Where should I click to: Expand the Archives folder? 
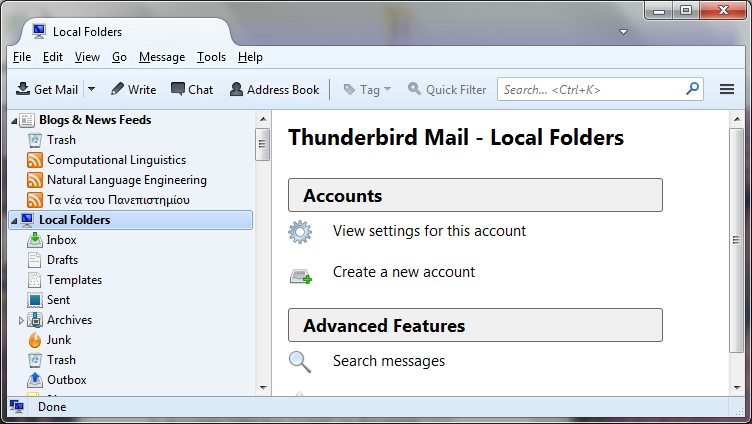click(21, 320)
